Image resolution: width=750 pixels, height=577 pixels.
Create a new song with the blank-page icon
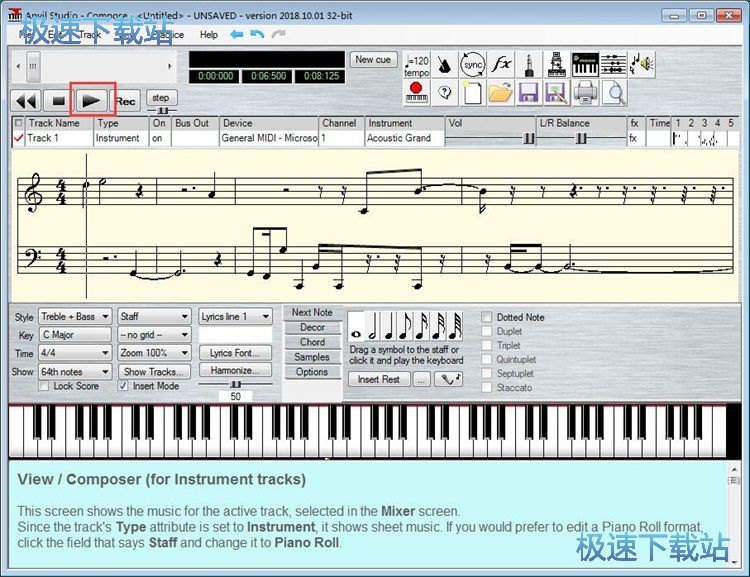tap(473, 93)
